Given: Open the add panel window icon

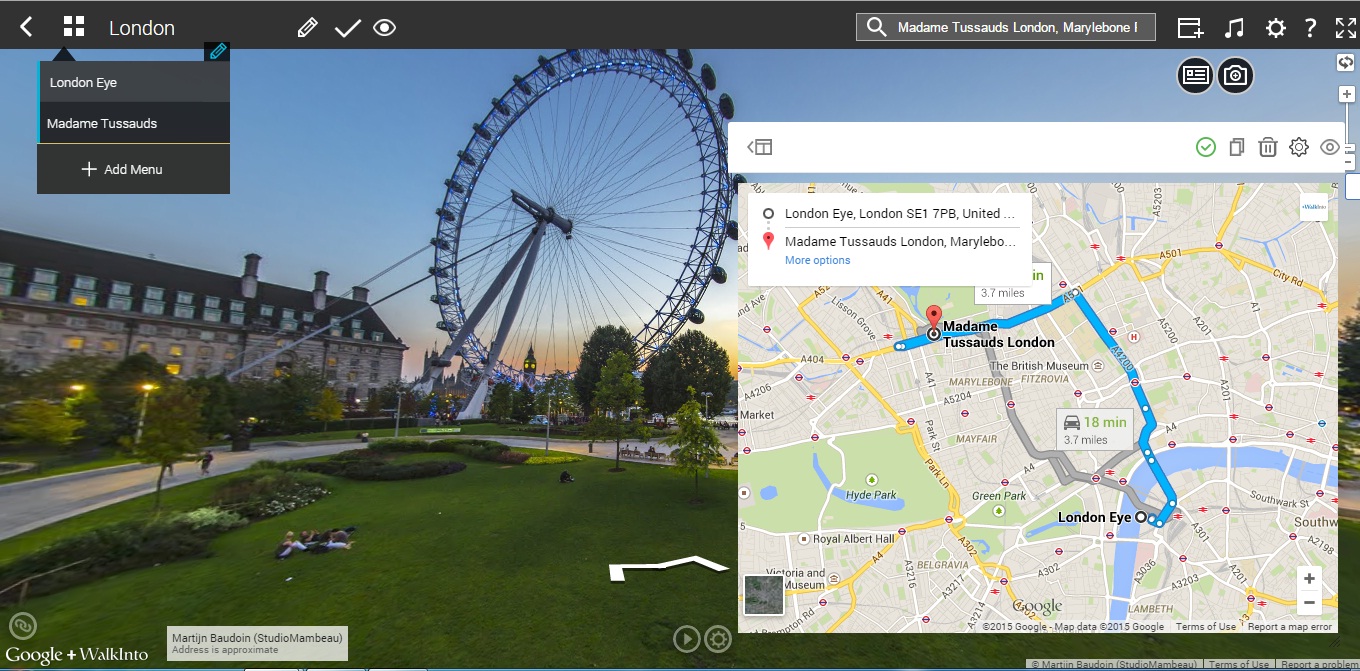Looking at the screenshot, I should pos(1190,28).
